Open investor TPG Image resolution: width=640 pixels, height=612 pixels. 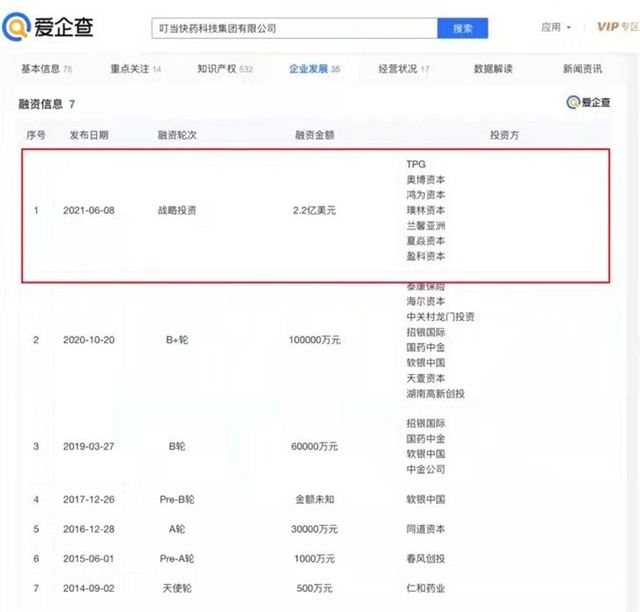coord(416,164)
